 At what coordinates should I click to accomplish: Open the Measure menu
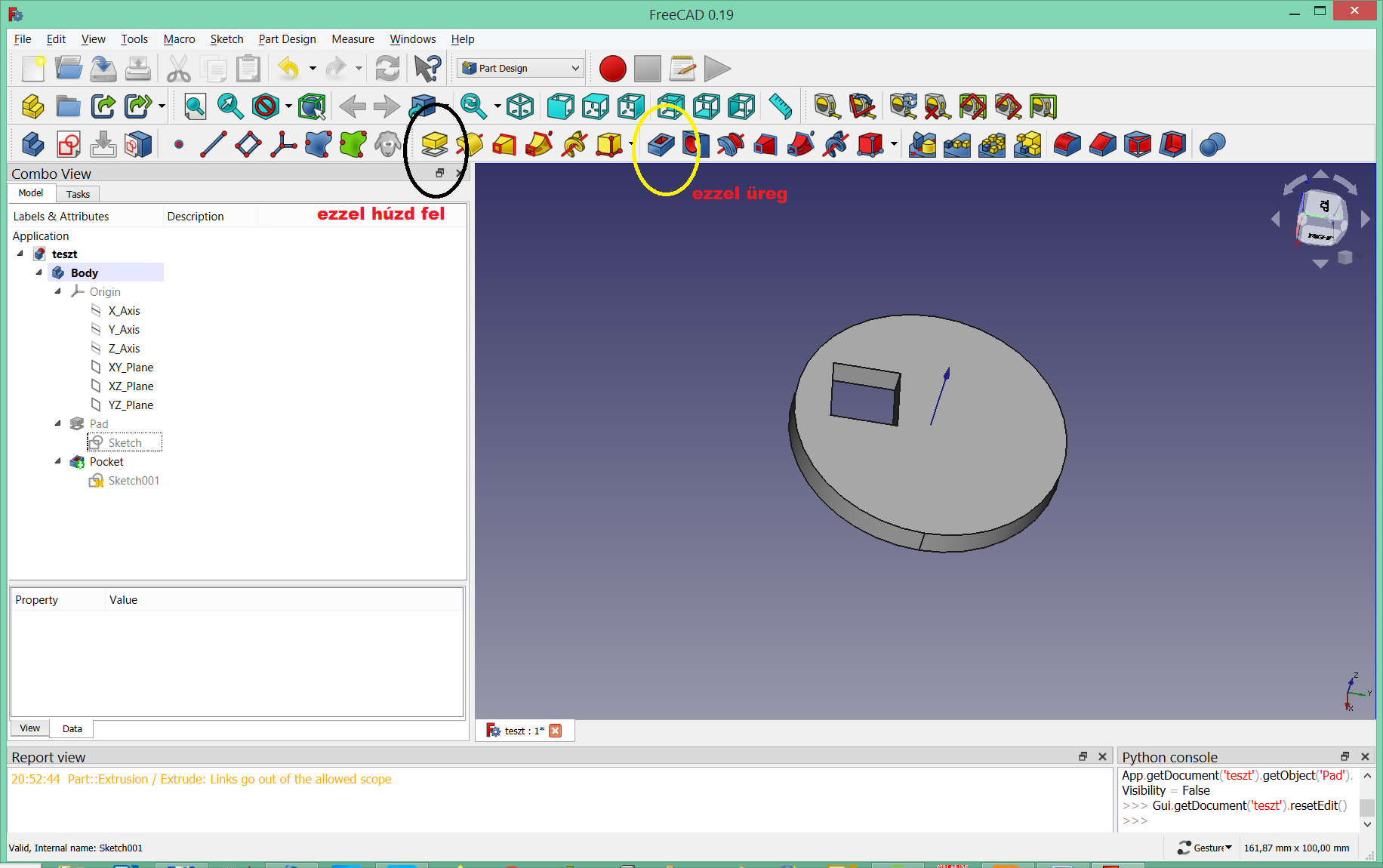click(x=353, y=39)
